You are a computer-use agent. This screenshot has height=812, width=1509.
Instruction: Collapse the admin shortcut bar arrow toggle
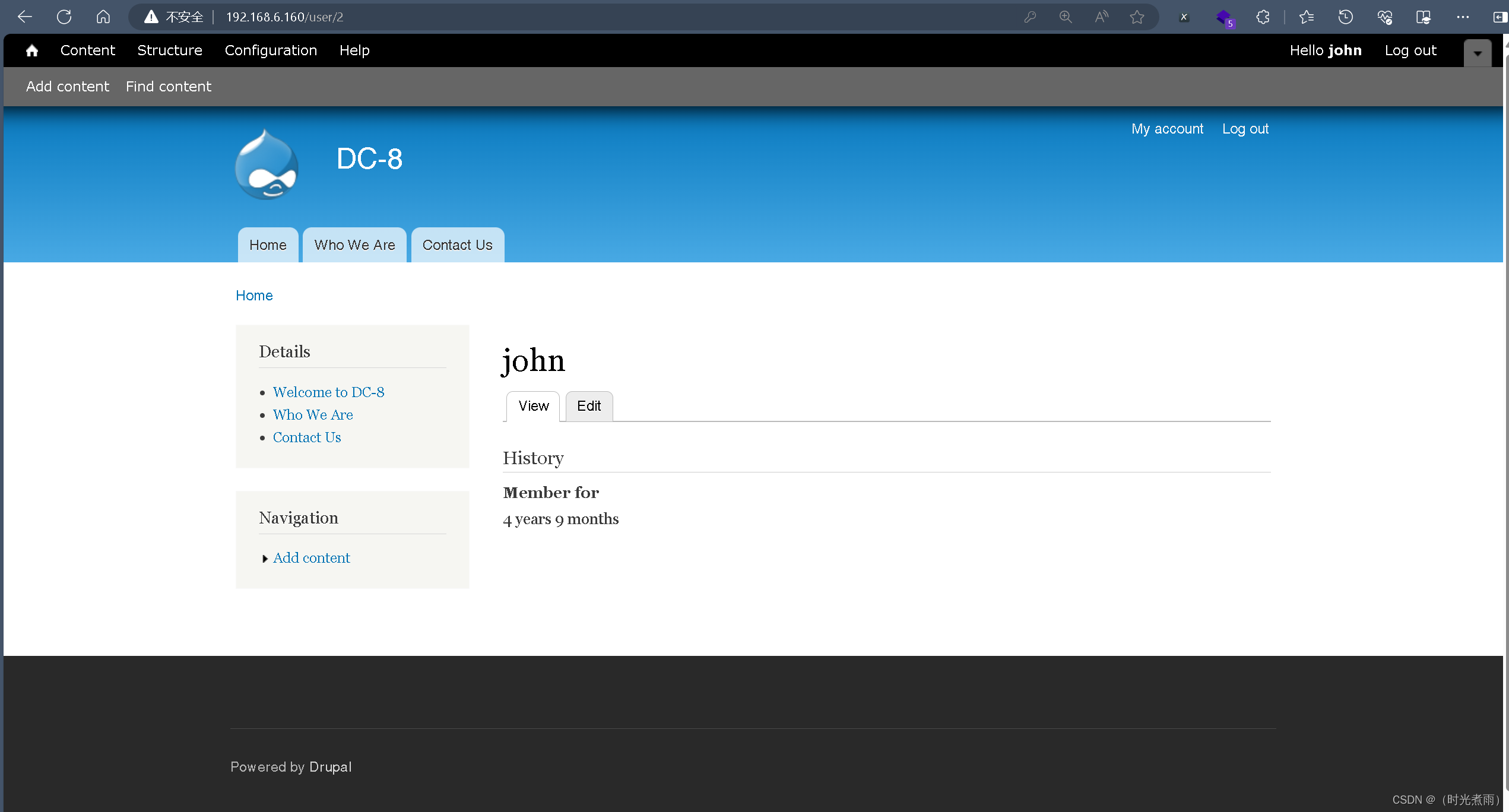(1478, 53)
